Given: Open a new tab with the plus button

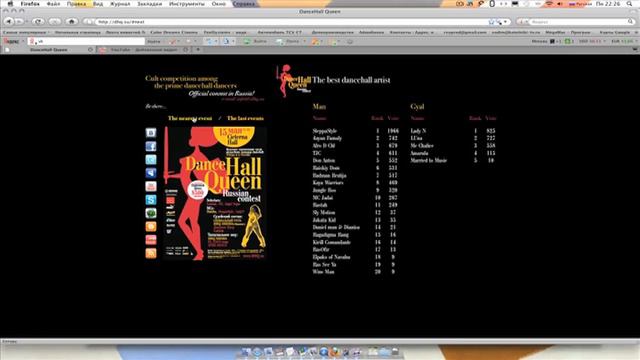Looking at the screenshot, I should tap(198, 49).
